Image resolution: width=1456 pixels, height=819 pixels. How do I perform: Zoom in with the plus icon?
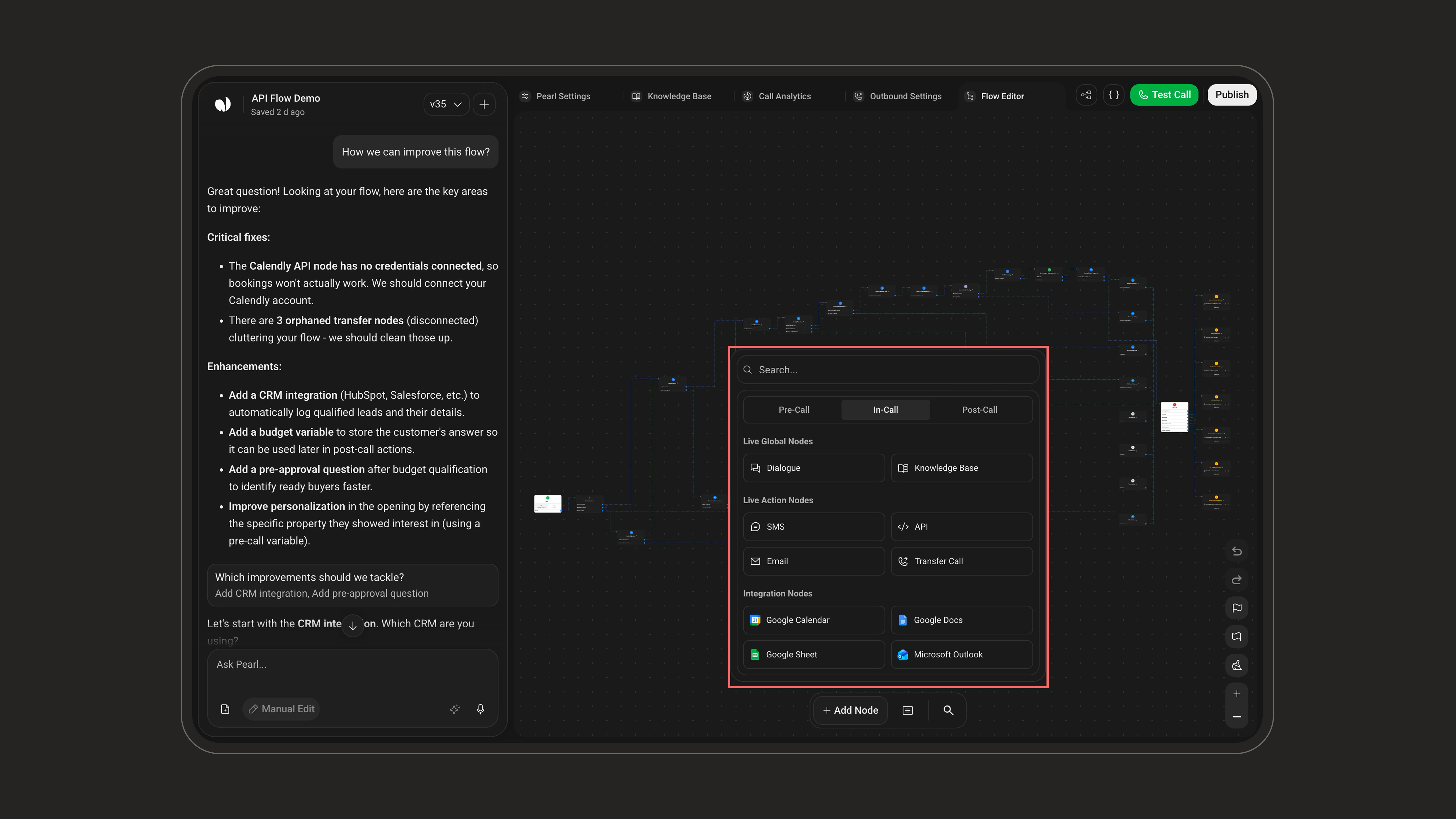1237,694
